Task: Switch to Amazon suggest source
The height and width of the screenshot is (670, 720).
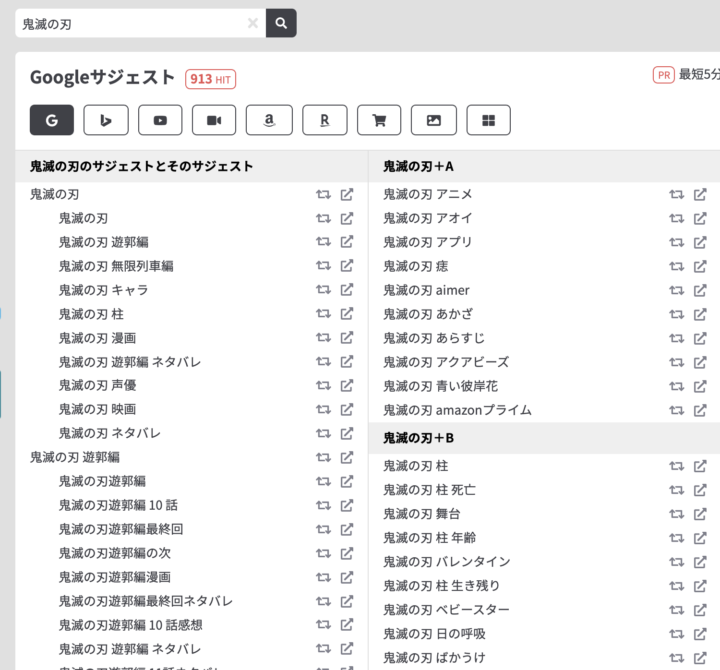Action: pyautogui.click(x=269, y=120)
